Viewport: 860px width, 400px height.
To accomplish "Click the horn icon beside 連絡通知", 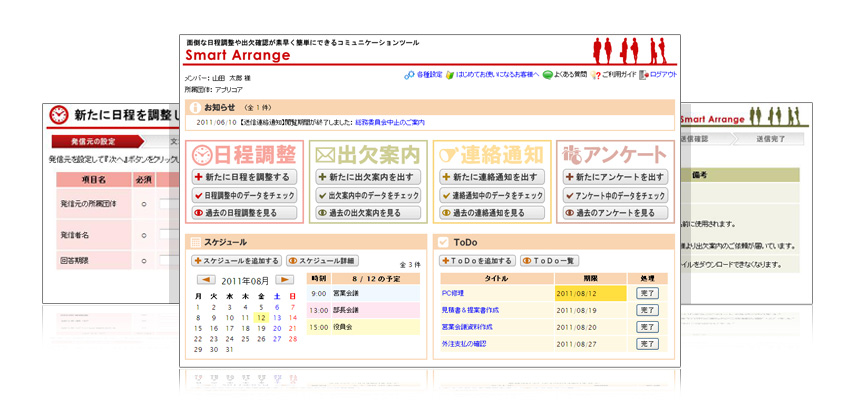I will click(x=449, y=156).
